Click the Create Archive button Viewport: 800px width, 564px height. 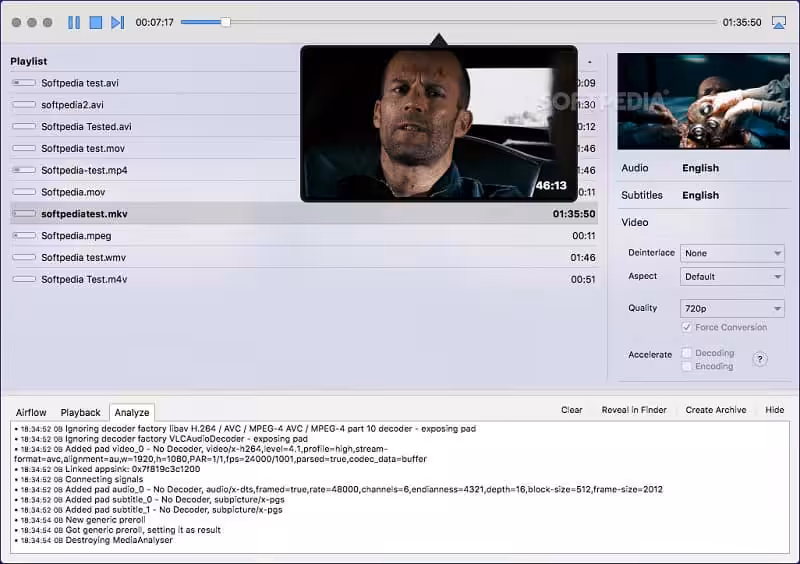715,410
